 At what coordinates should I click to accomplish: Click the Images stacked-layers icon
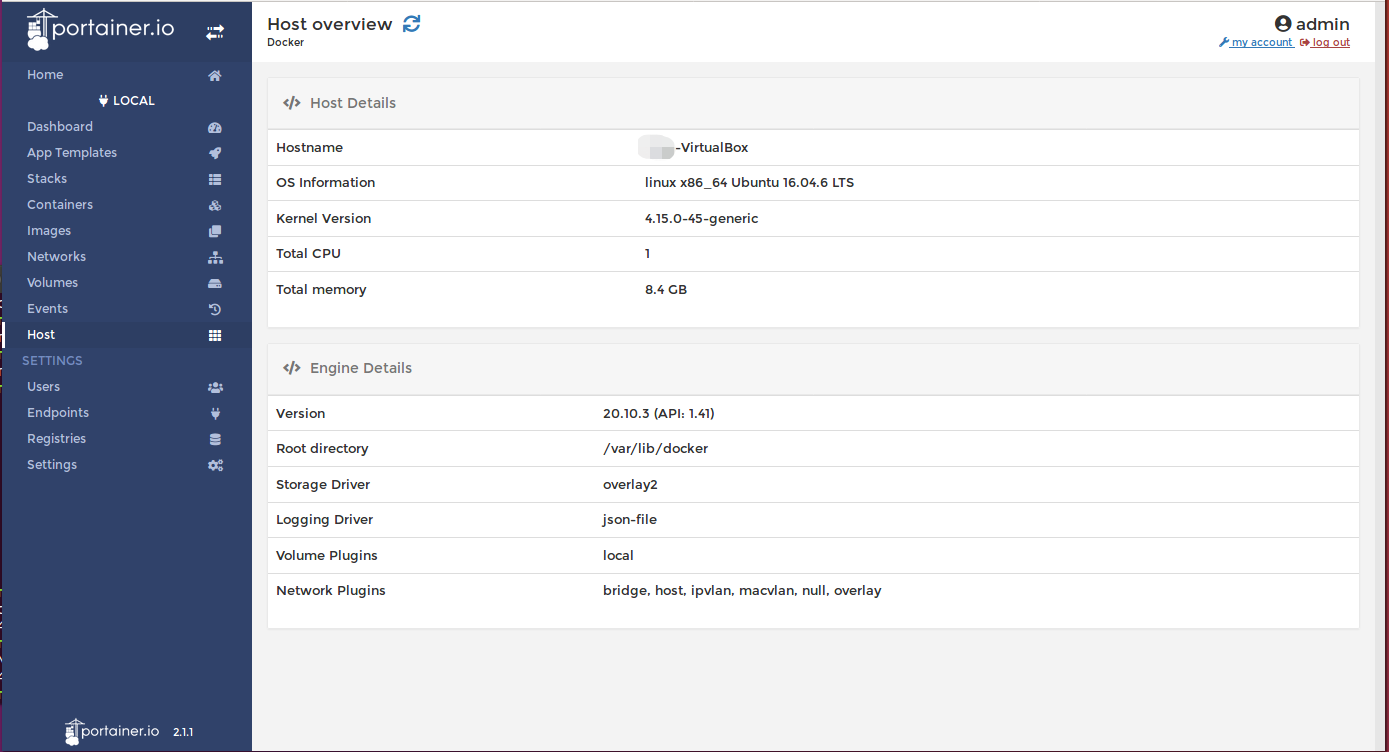215,230
